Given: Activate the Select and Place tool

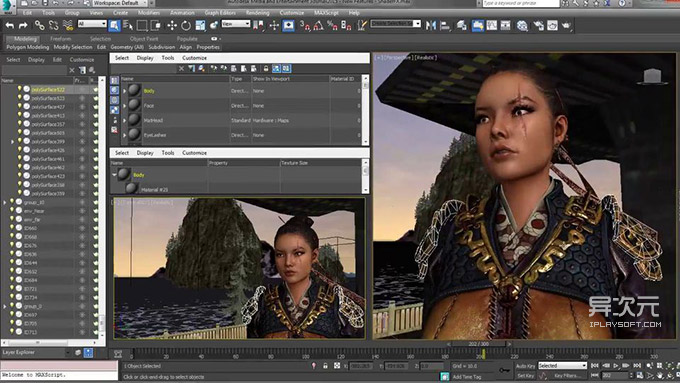Looking at the screenshot, I should [214, 26].
